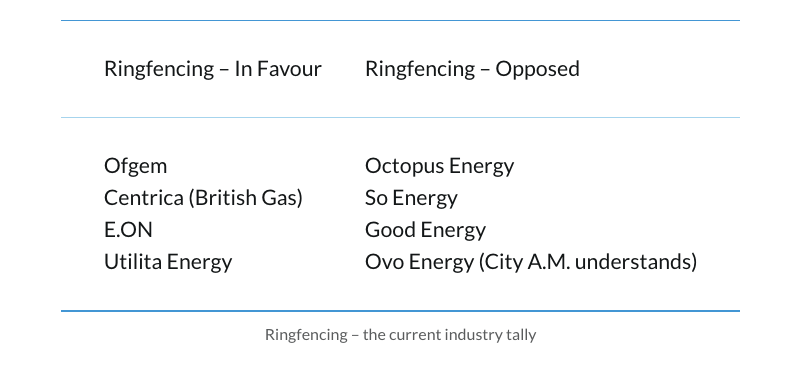
Task: Click the 'City A.M. understands' note
Action: (x=587, y=262)
